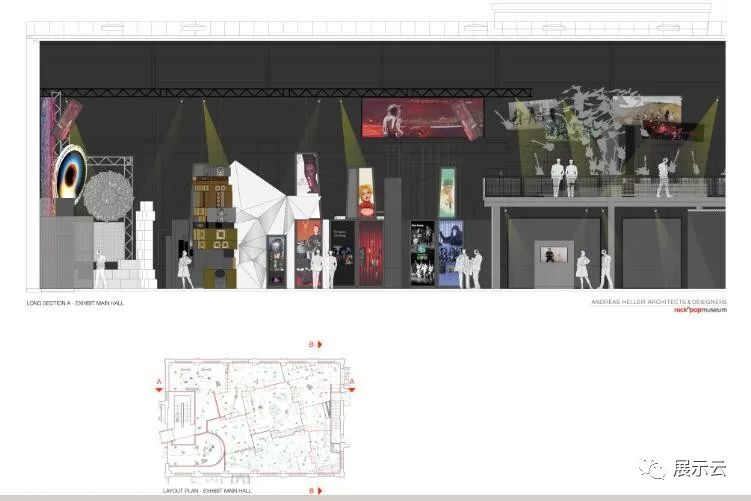Click the stacked brown speaker tower
This screenshot has height=501, width=751.
[x=211, y=215]
